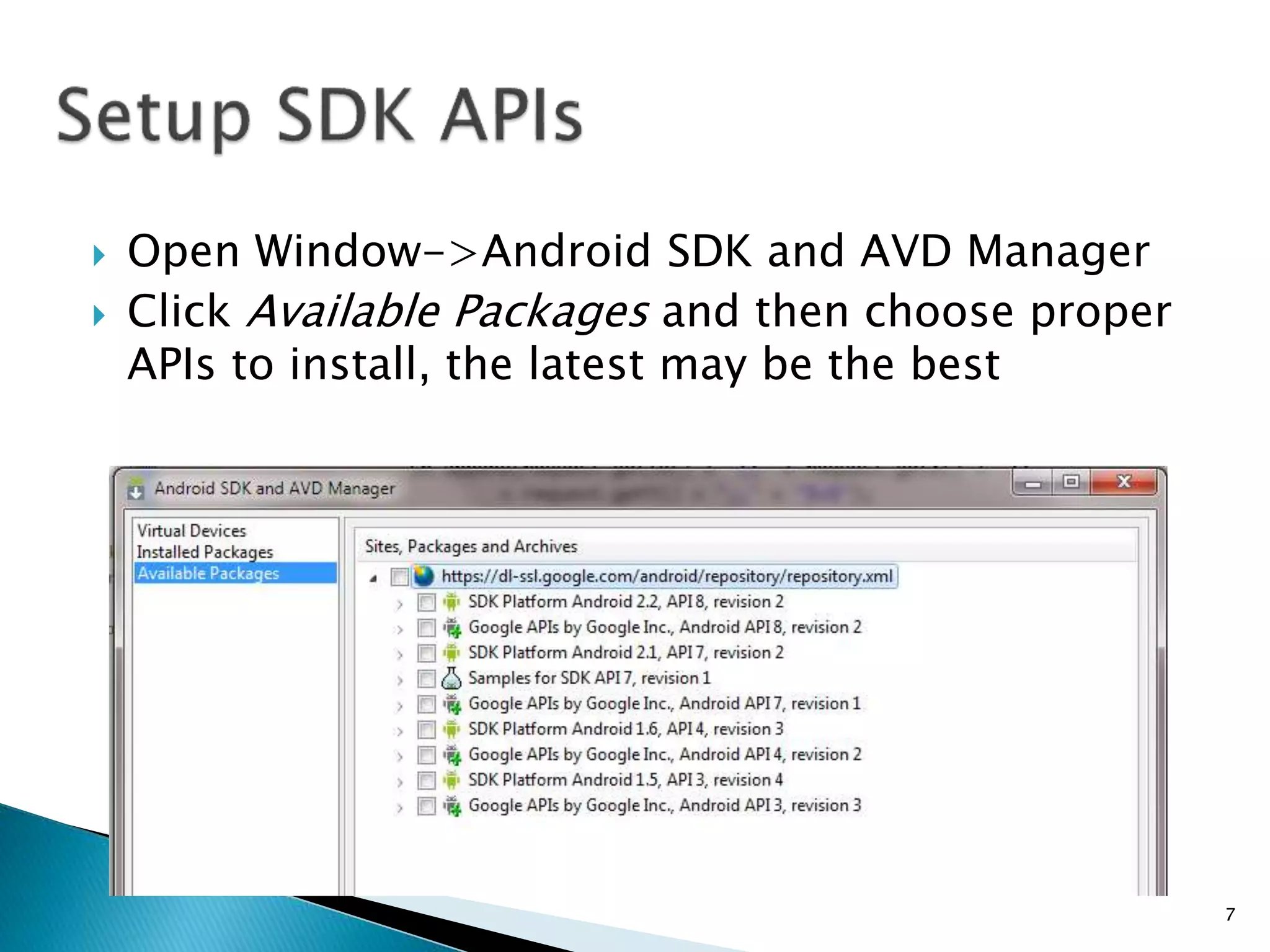The width and height of the screenshot is (1270, 952).
Task: Minimize the Android SDK and AVD Manager window
Action: point(1033,483)
